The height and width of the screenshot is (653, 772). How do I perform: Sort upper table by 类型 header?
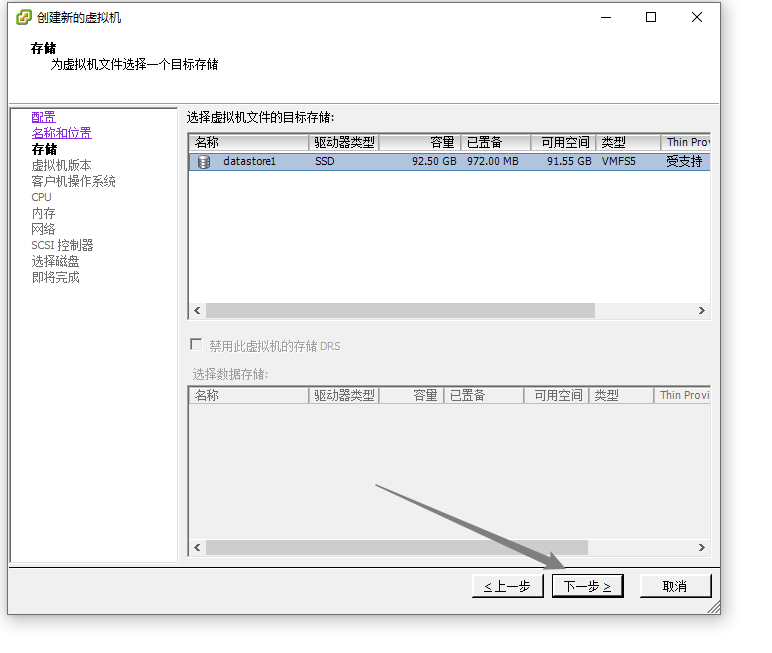628,142
